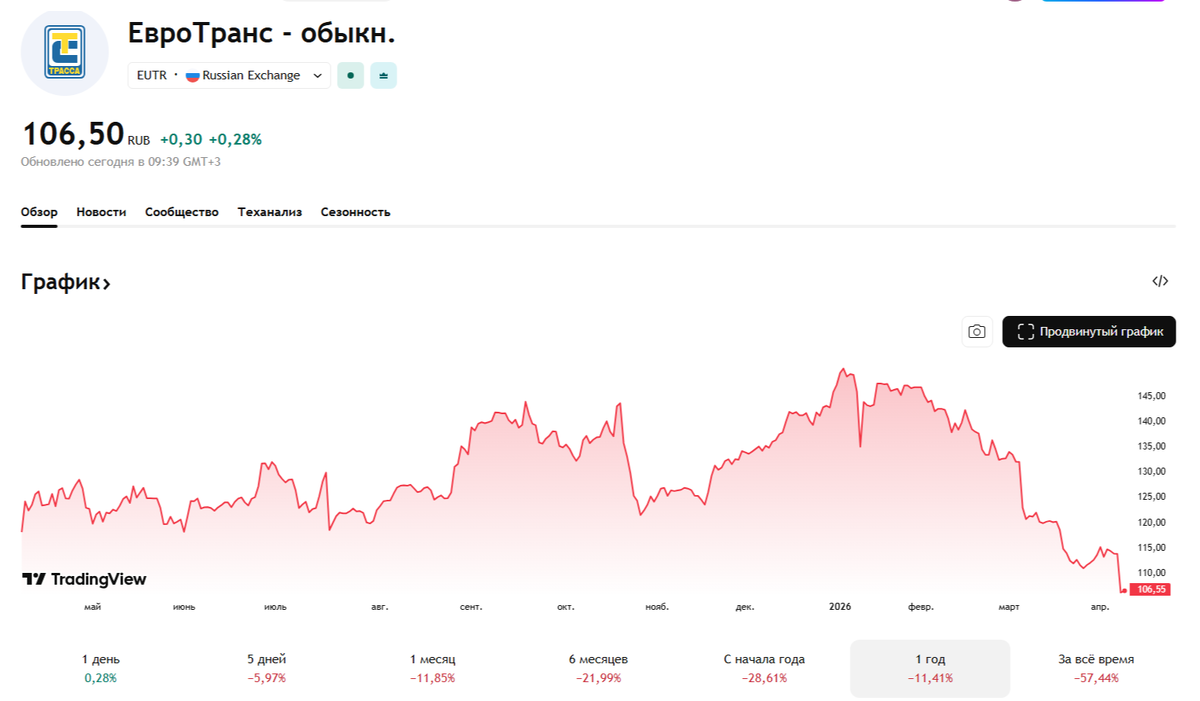Open the Сезонность tab
This screenshot has height=701, width=1200.
(356, 212)
